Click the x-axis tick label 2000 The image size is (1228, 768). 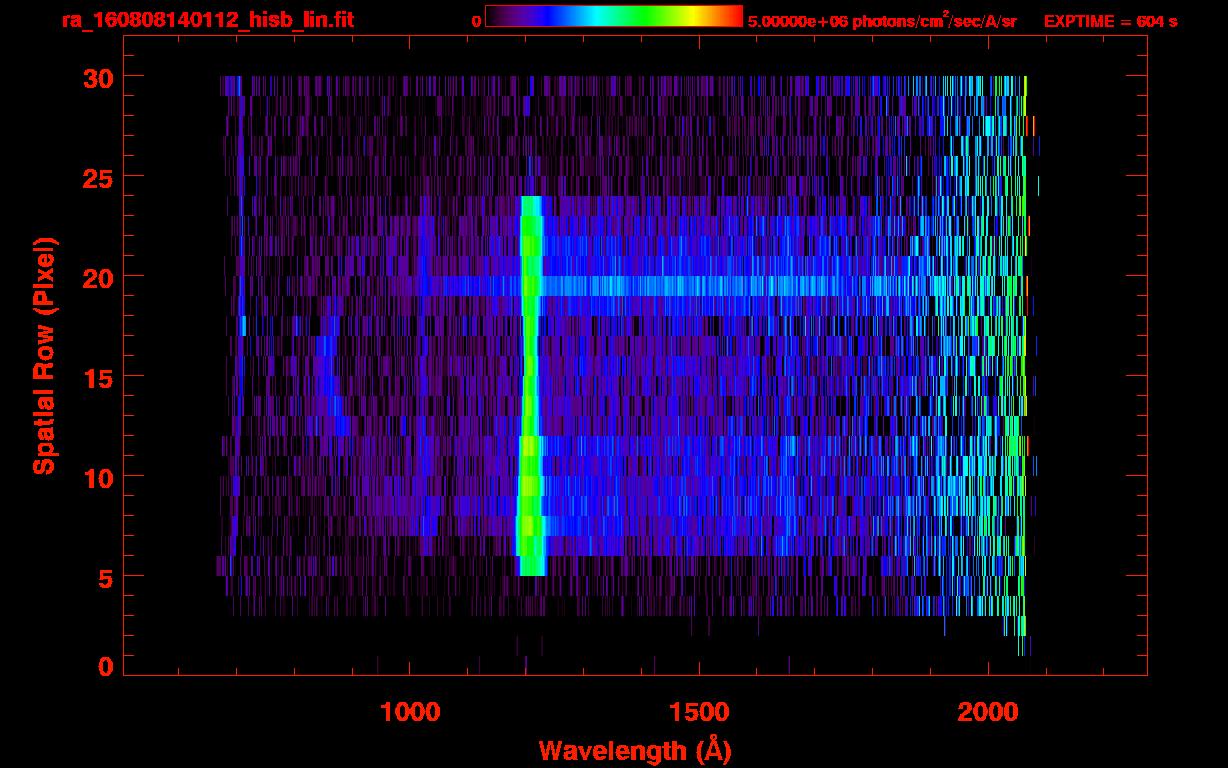[988, 712]
